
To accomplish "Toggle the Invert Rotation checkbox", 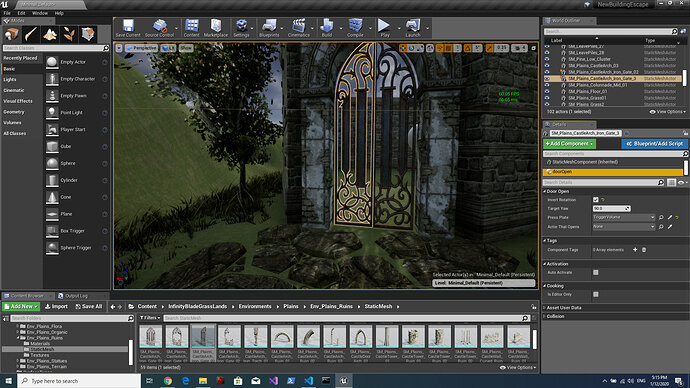I will point(595,200).
